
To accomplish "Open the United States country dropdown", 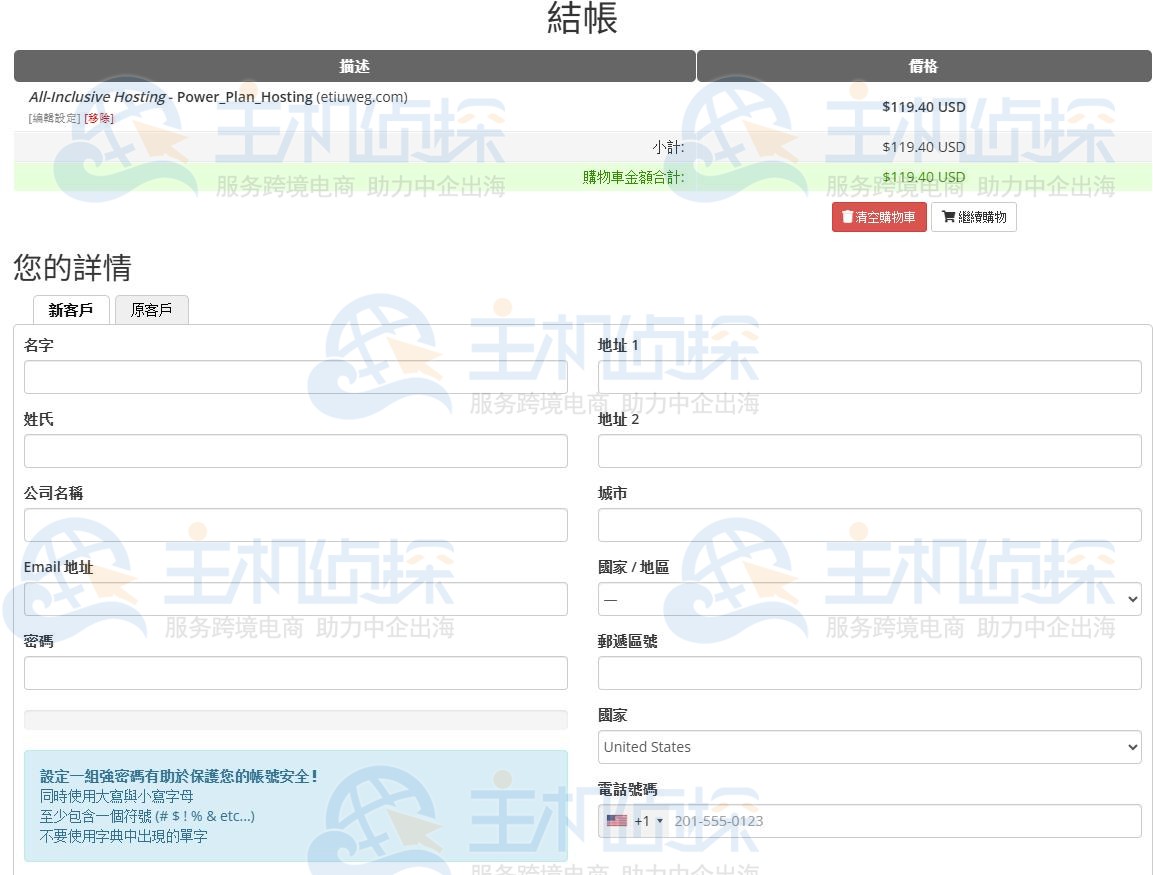I will 868,746.
